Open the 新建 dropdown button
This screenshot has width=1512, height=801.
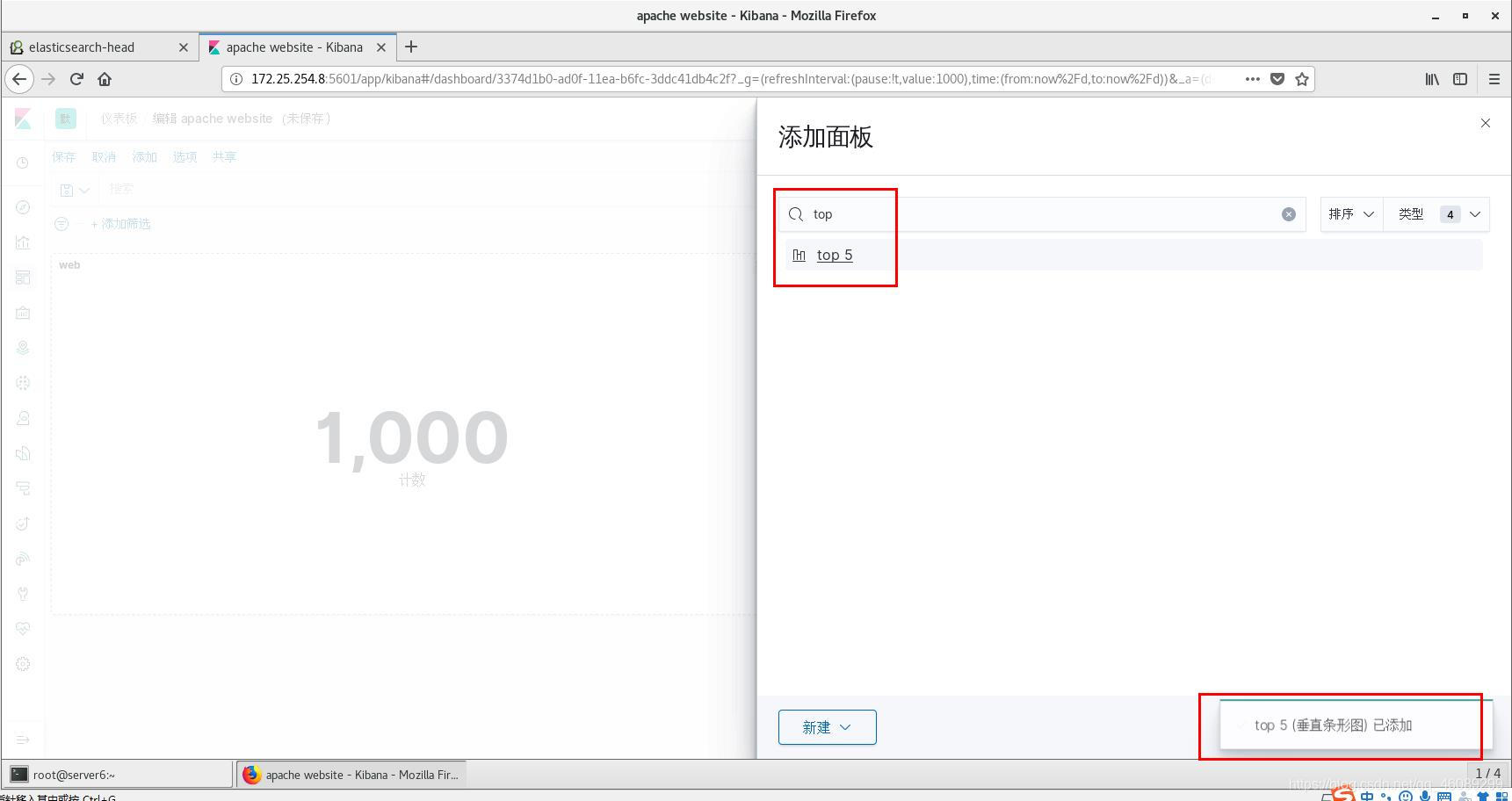pos(827,727)
